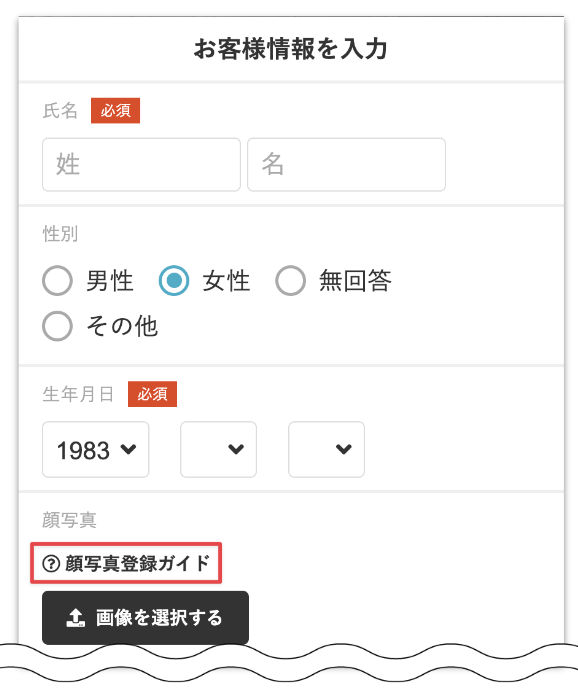The height and width of the screenshot is (690, 578).
Task: Open the birth day dropdown
Action: pos(326,449)
